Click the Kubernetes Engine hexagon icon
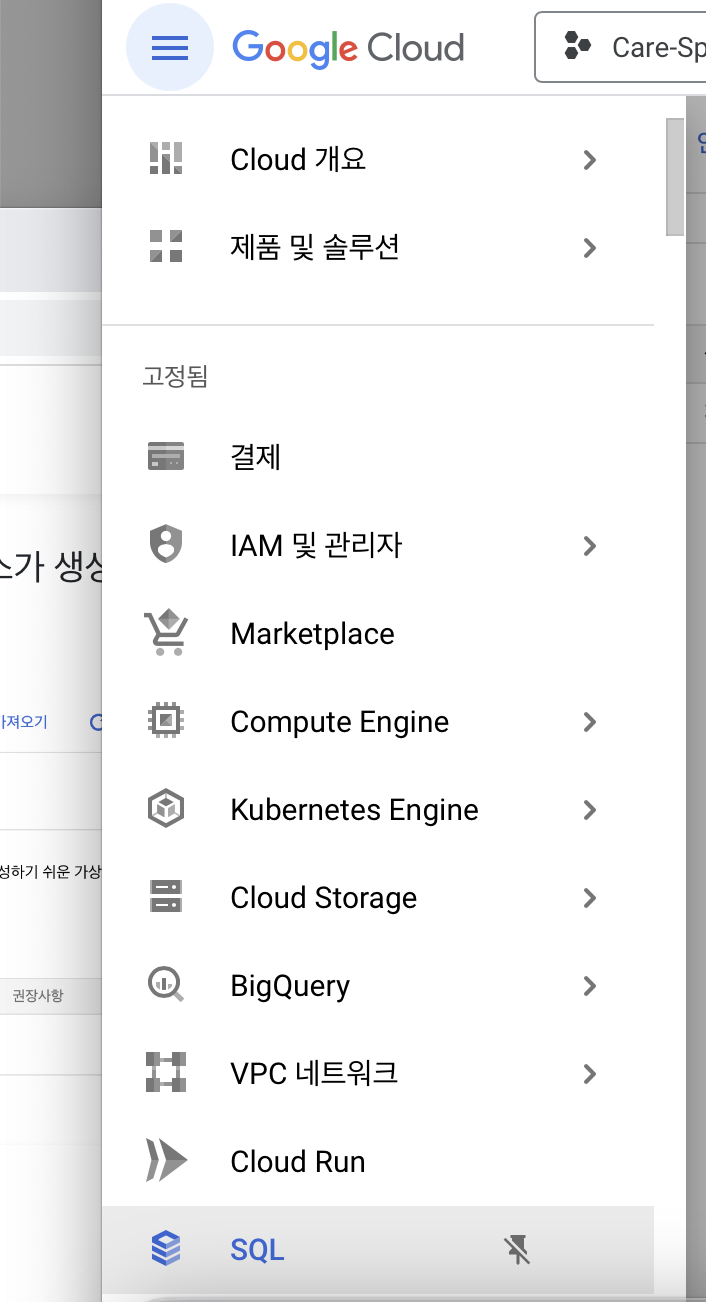 (x=166, y=809)
